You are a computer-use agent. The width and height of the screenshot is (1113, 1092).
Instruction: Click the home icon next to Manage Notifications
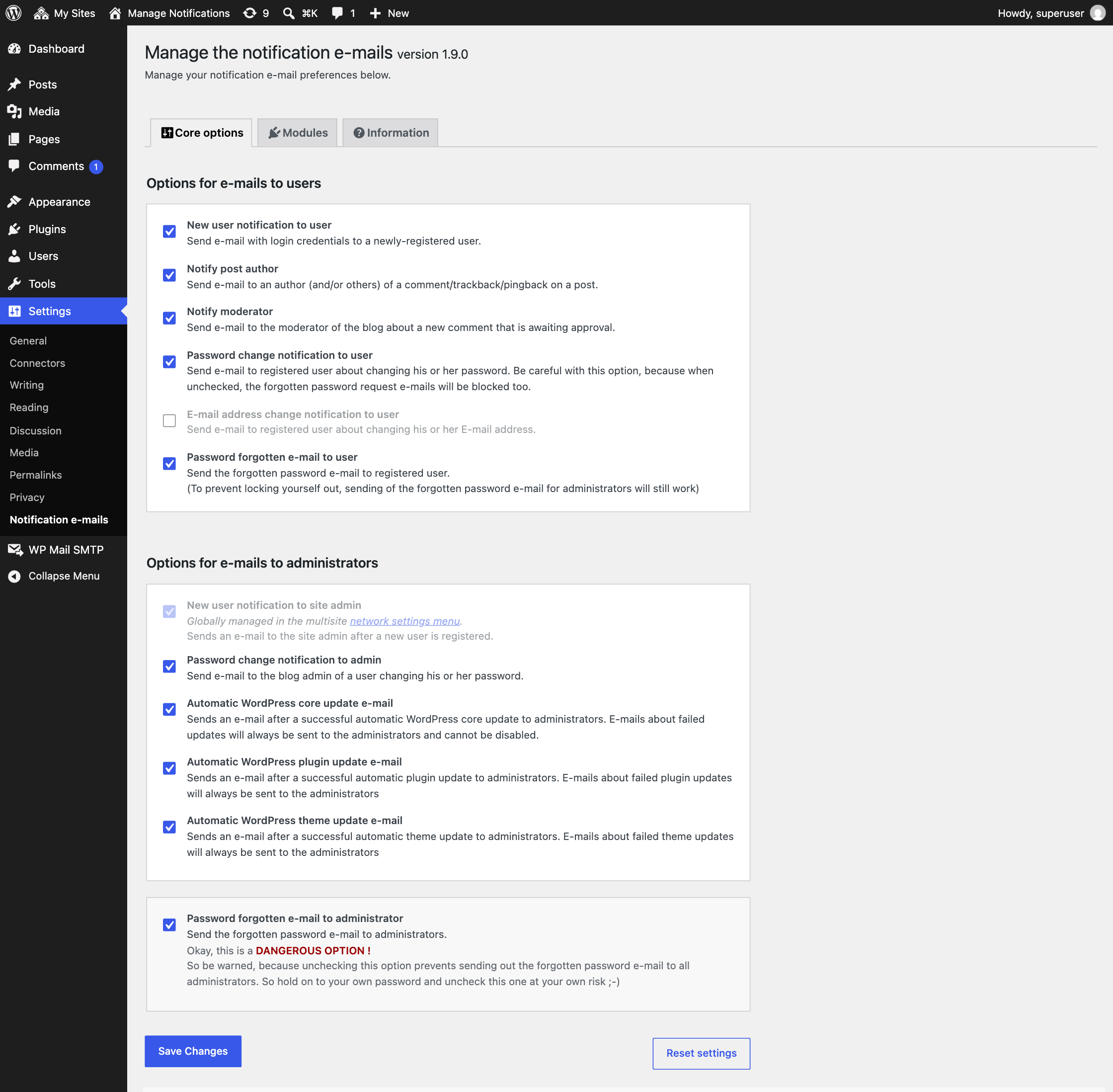pyautogui.click(x=115, y=12)
